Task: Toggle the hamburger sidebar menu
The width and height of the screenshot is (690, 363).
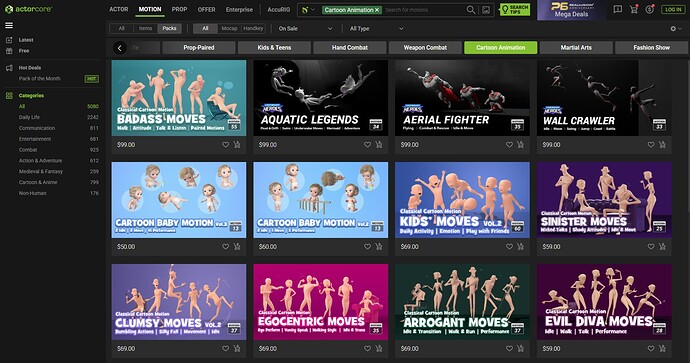Action: 9,26
